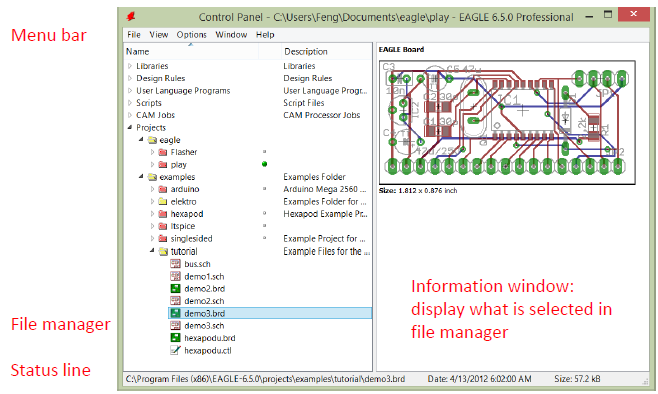
Task: Select the 'hexapodu.ctl' file name
Action: click(208, 350)
